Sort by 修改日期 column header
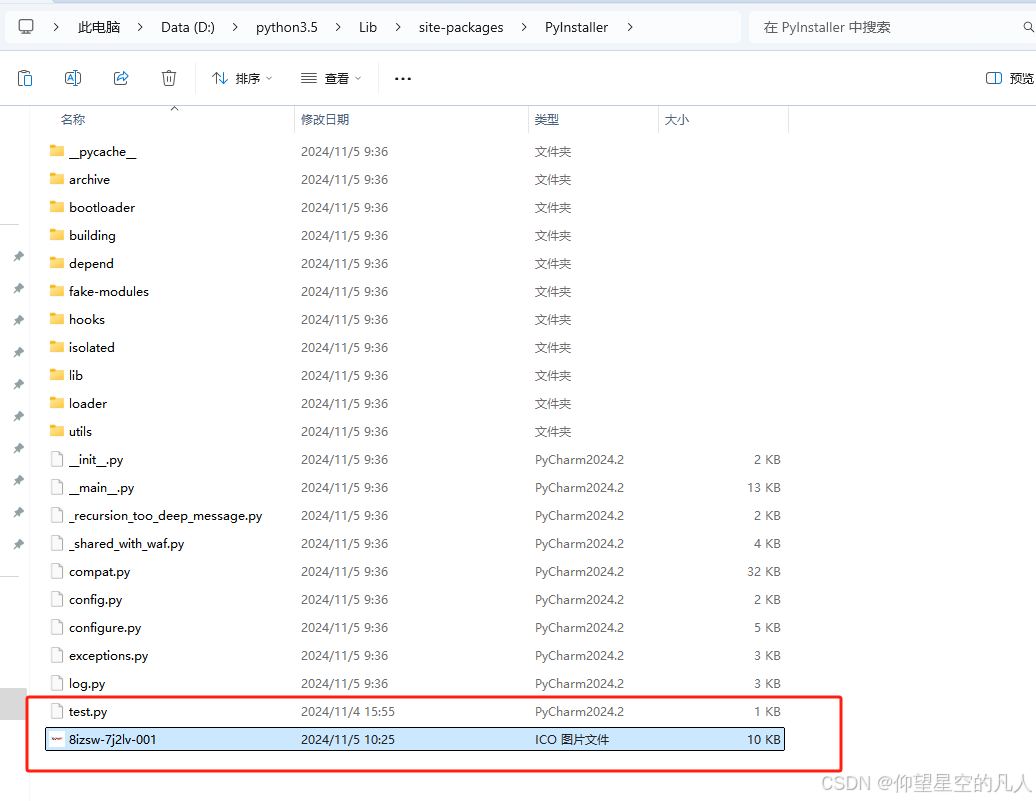Image resolution: width=1036 pixels, height=801 pixels. (325, 120)
